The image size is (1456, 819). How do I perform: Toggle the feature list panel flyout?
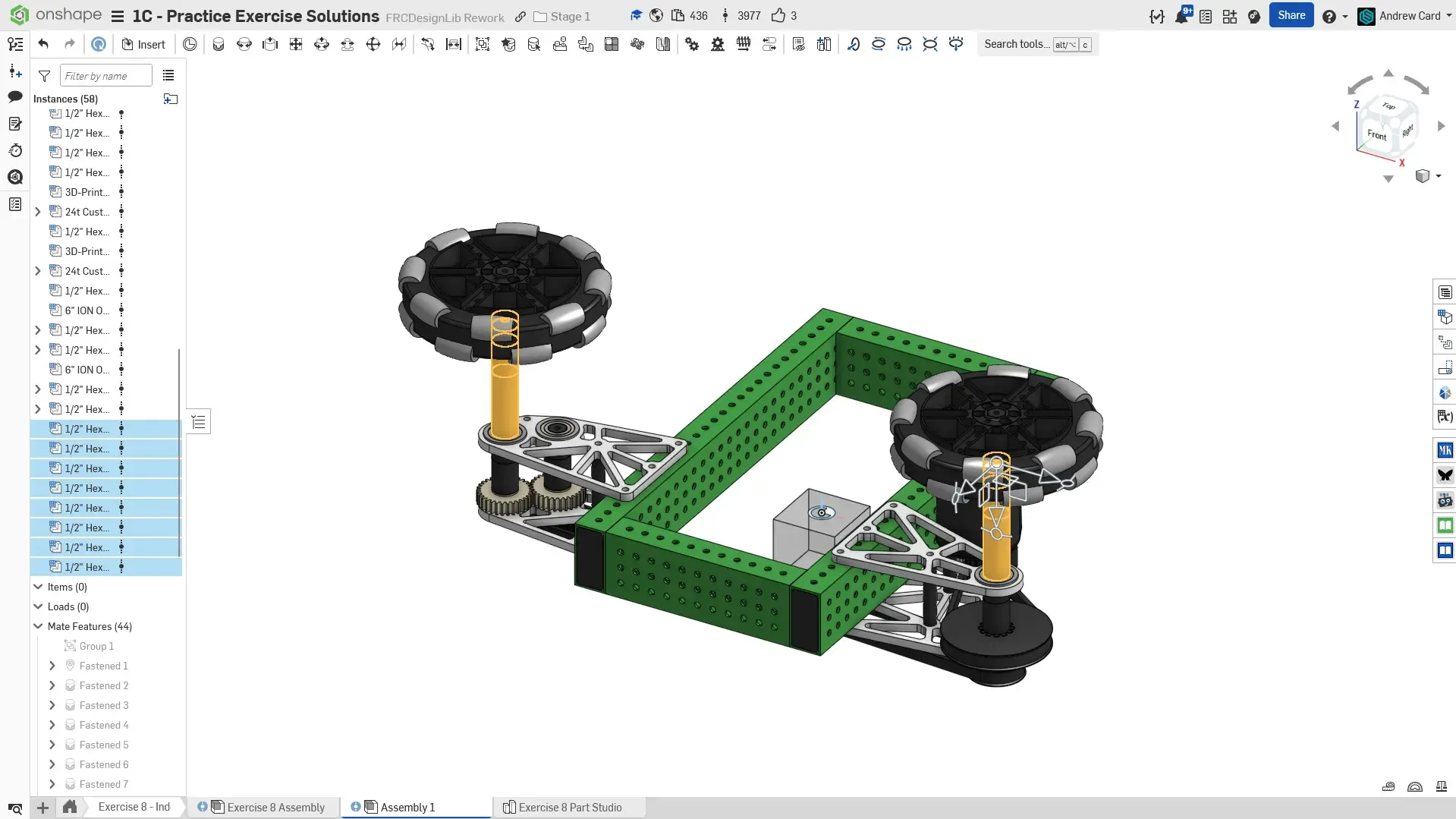pos(199,422)
